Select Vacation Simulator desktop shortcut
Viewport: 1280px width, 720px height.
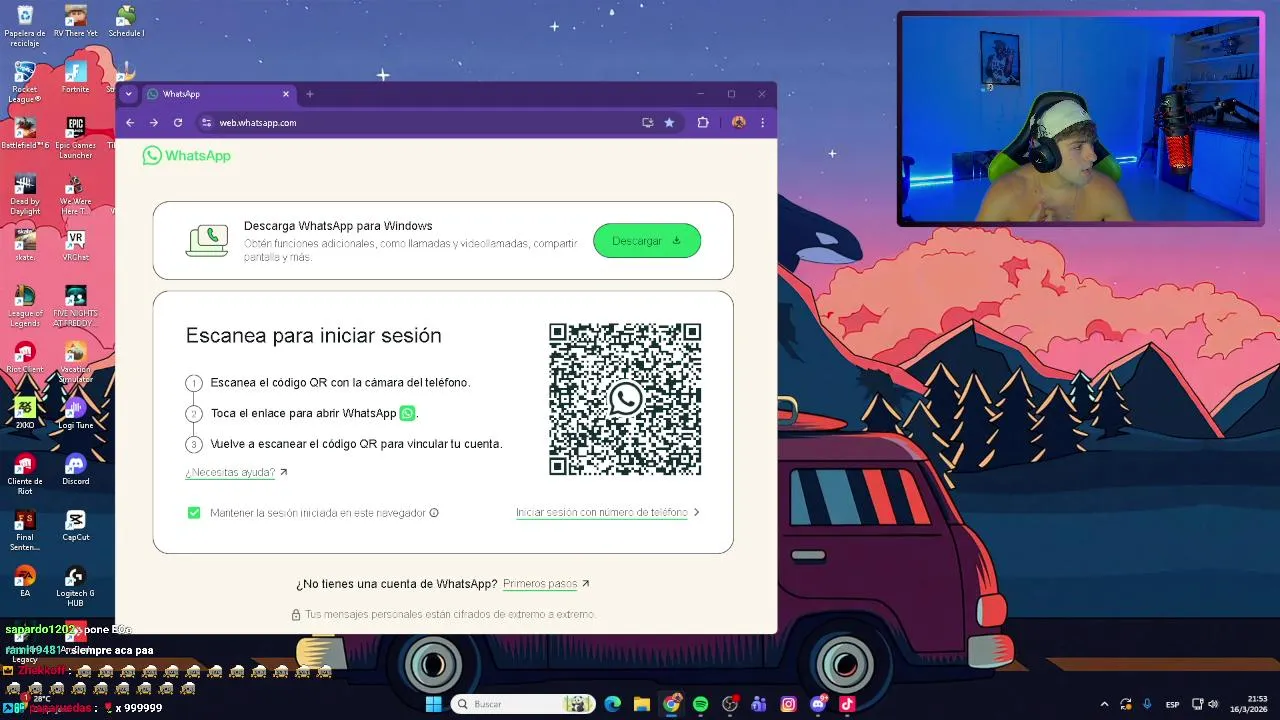click(x=75, y=362)
